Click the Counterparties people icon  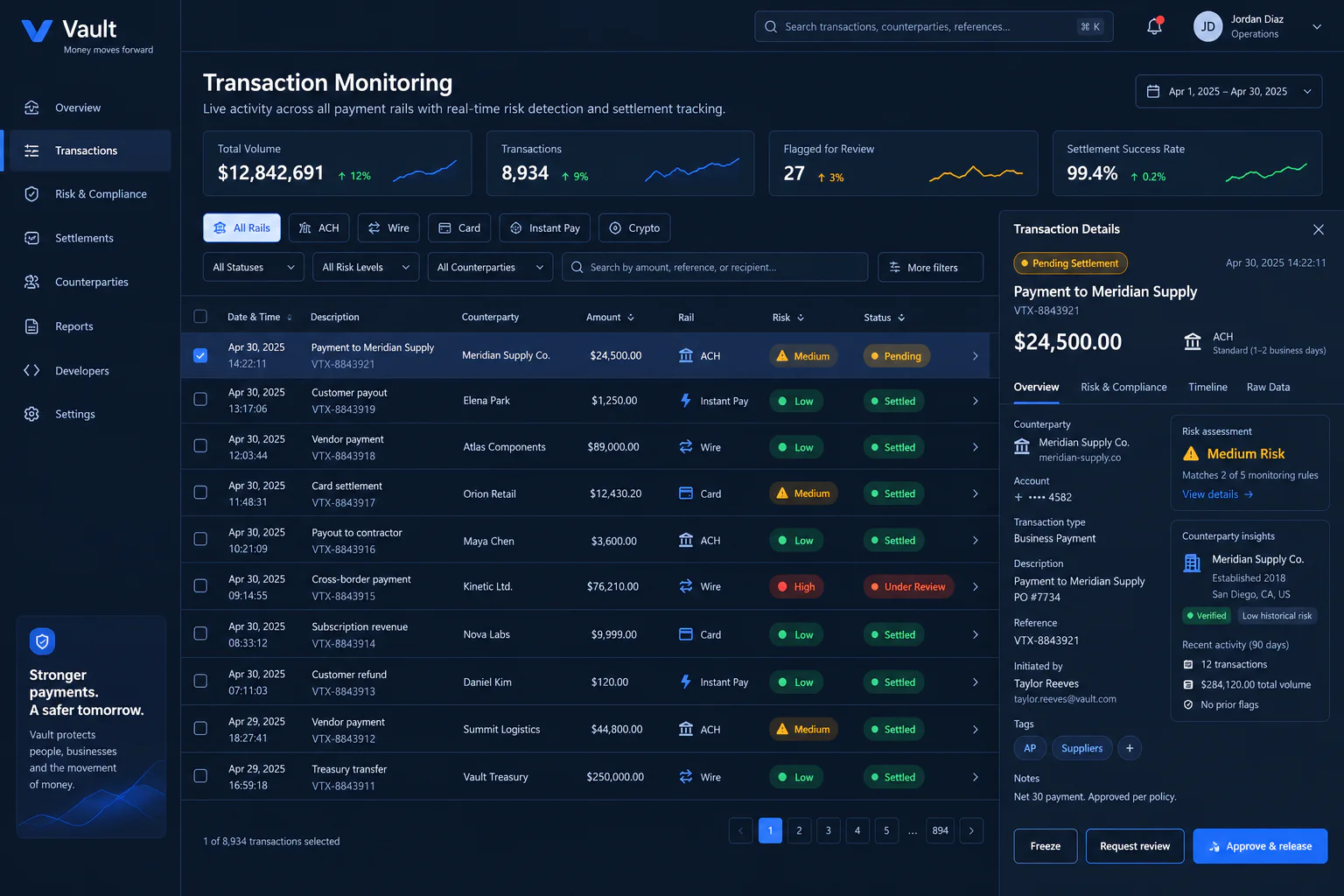coord(31,282)
